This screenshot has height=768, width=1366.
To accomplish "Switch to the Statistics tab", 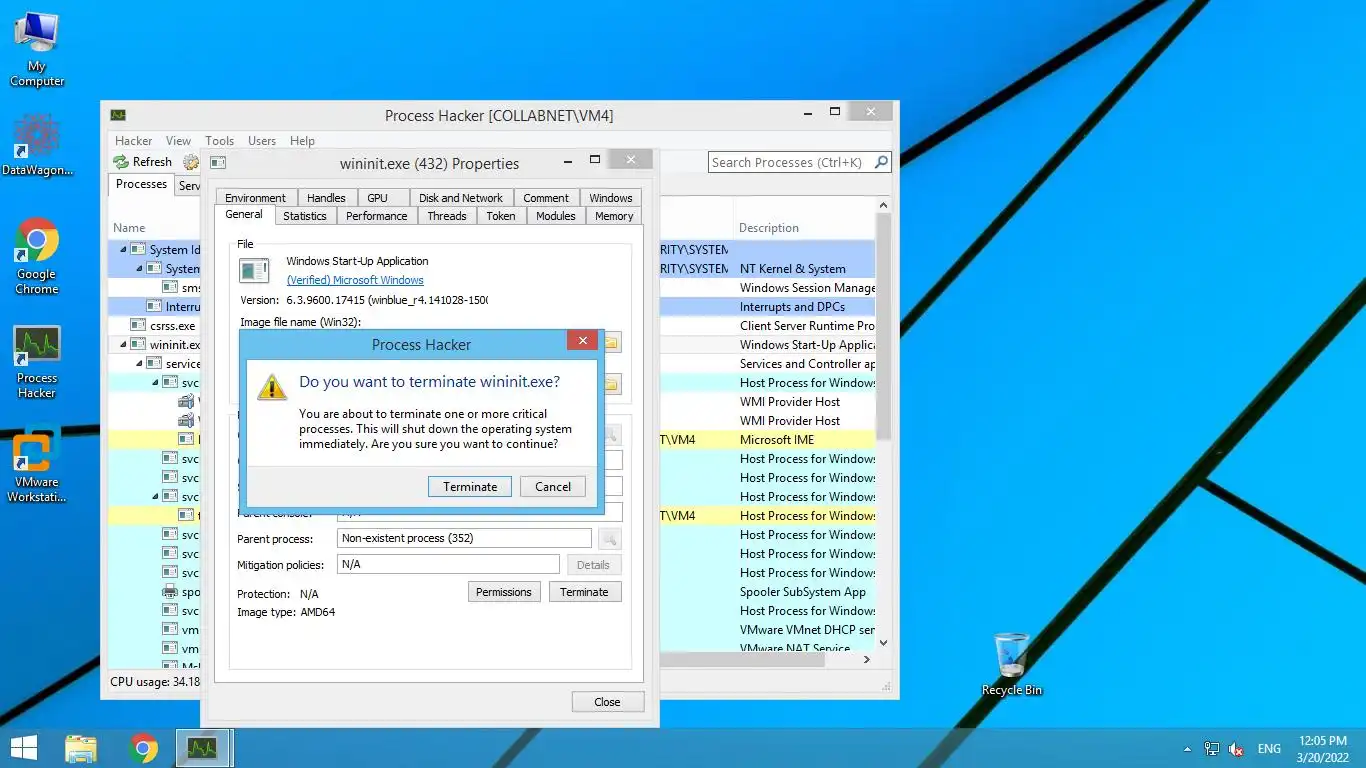I will point(305,216).
